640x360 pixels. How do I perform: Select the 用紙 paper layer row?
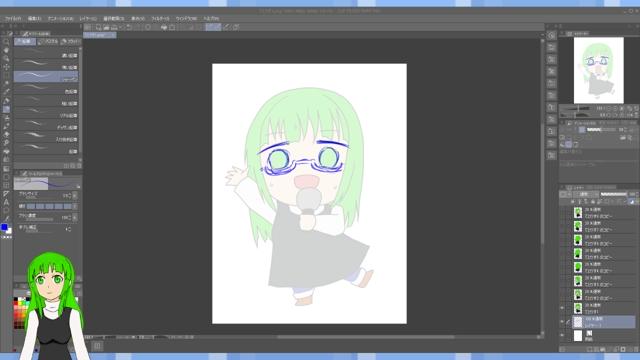coord(598,336)
